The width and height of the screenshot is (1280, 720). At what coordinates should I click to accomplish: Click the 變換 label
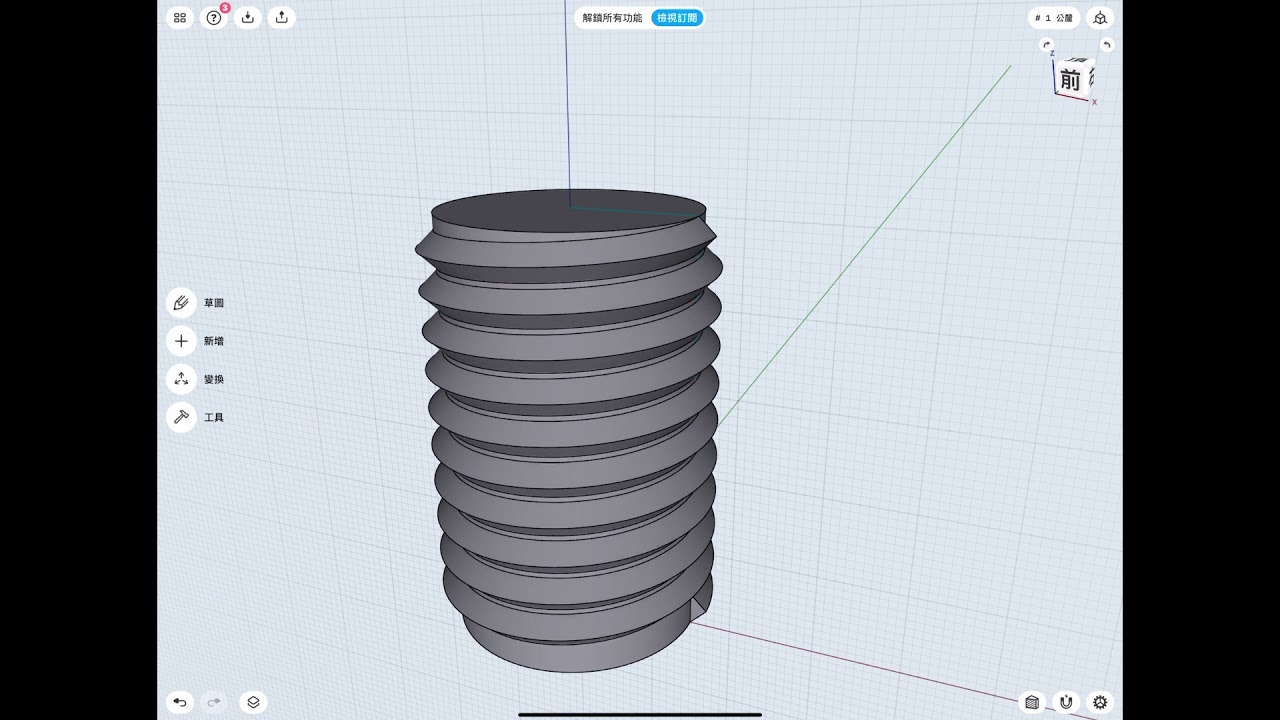214,379
